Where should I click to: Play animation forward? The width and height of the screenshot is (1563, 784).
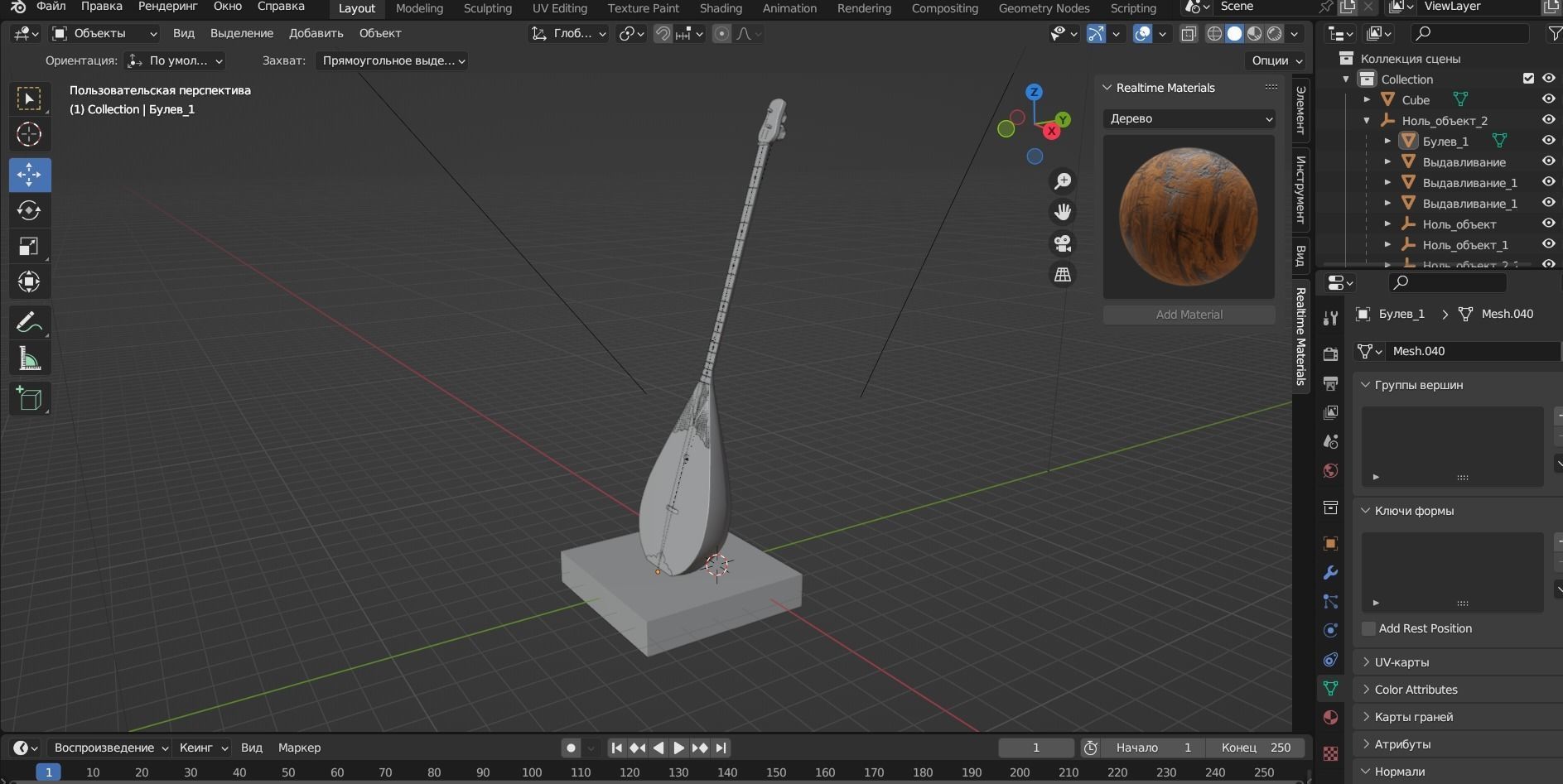(679, 748)
